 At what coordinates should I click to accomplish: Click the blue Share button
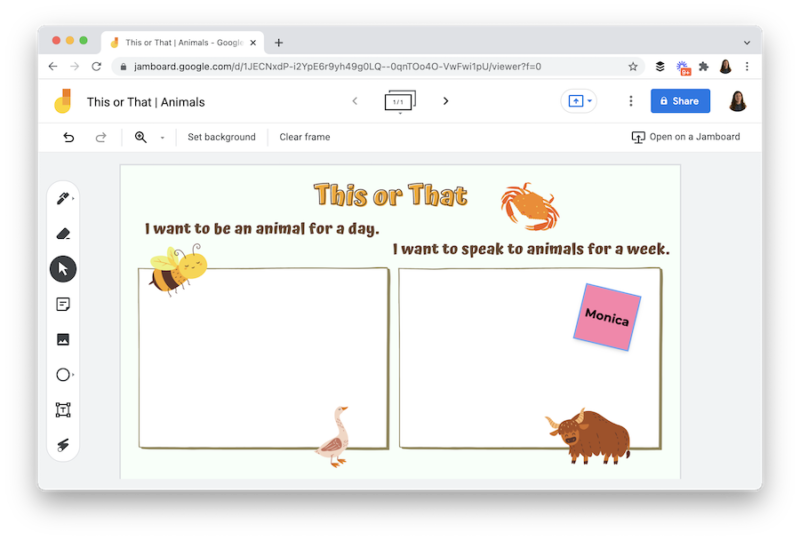[680, 101]
